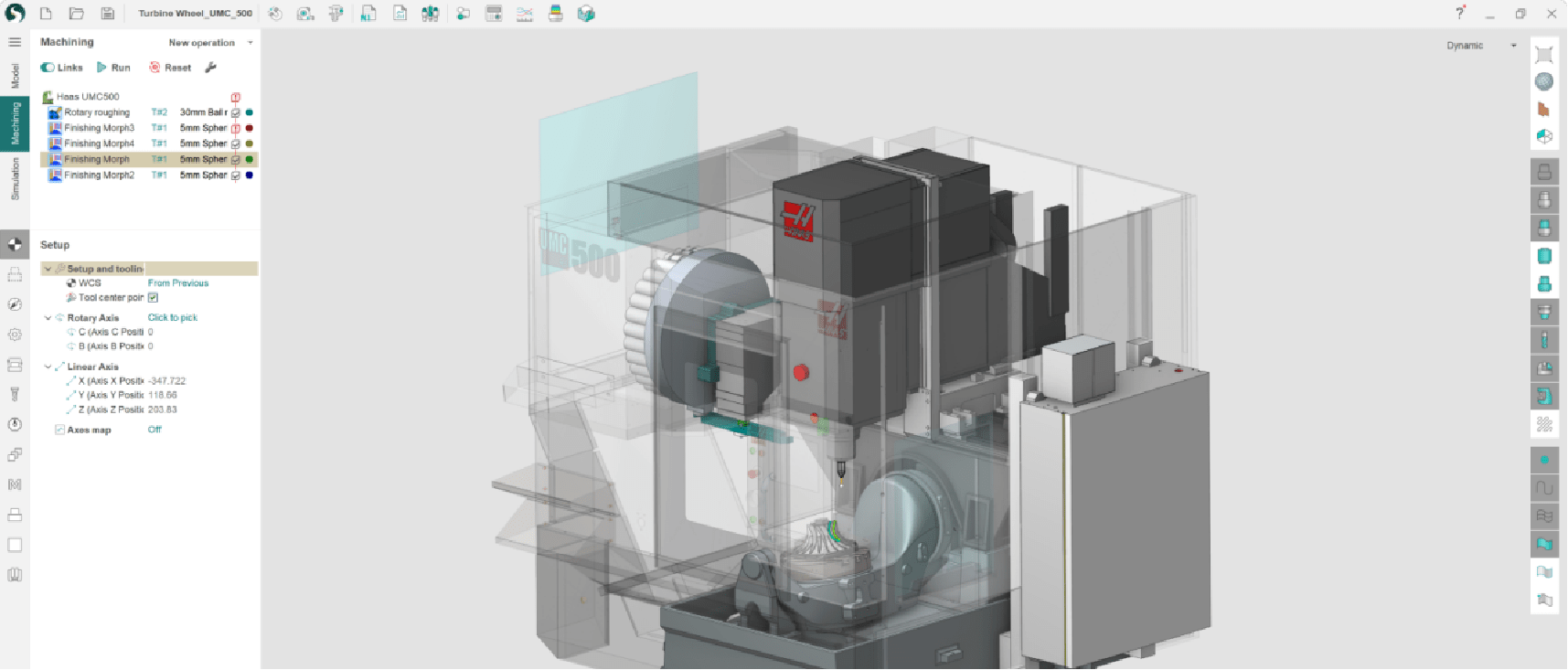Collapse the Linear Axis group
1568x670 pixels.
click(x=48, y=367)
